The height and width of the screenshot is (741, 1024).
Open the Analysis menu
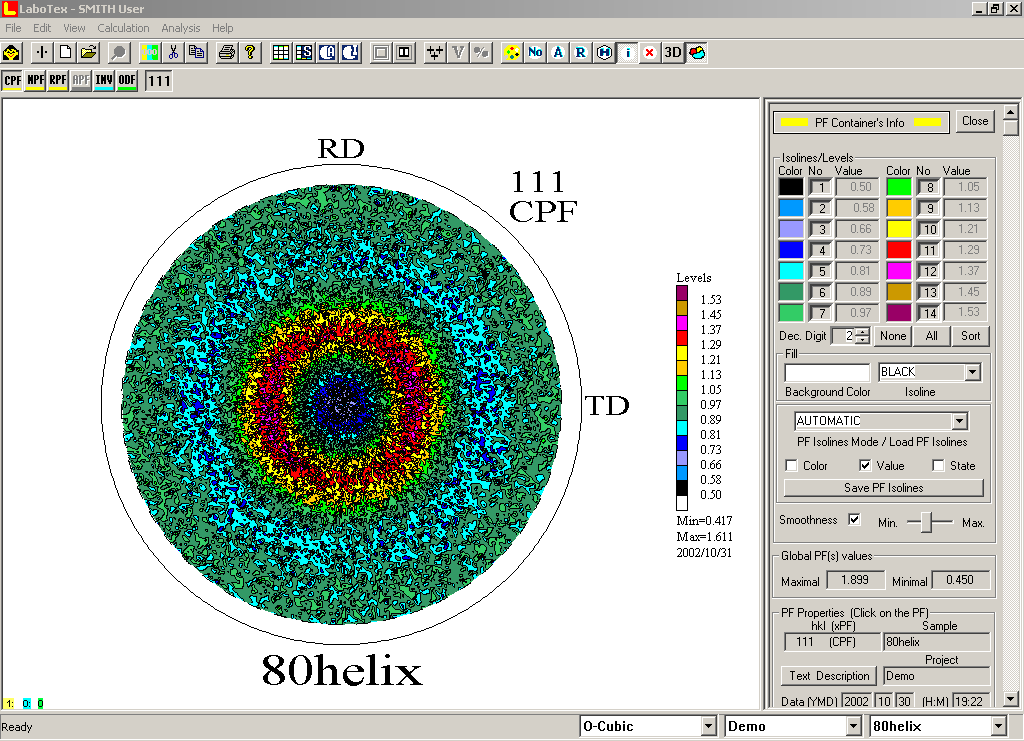coord(180,28)
